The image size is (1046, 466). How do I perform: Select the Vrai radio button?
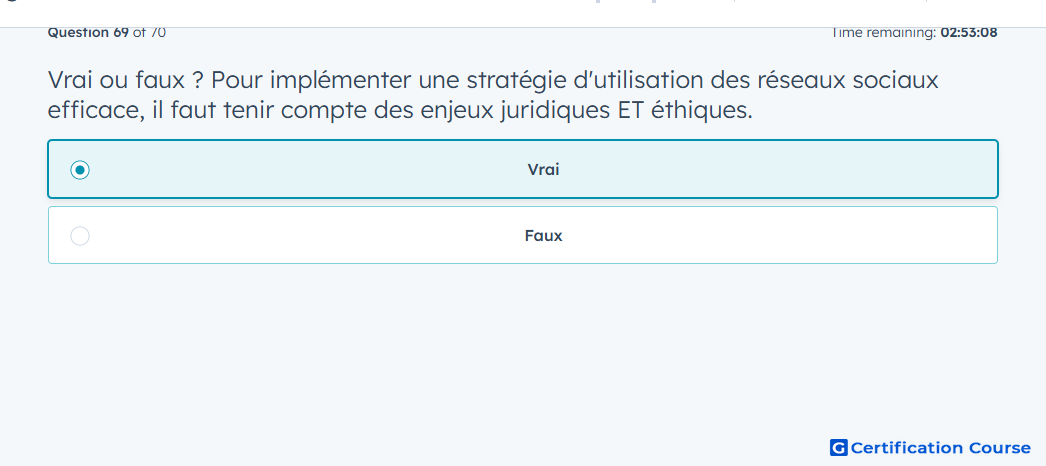coord(80,170)
